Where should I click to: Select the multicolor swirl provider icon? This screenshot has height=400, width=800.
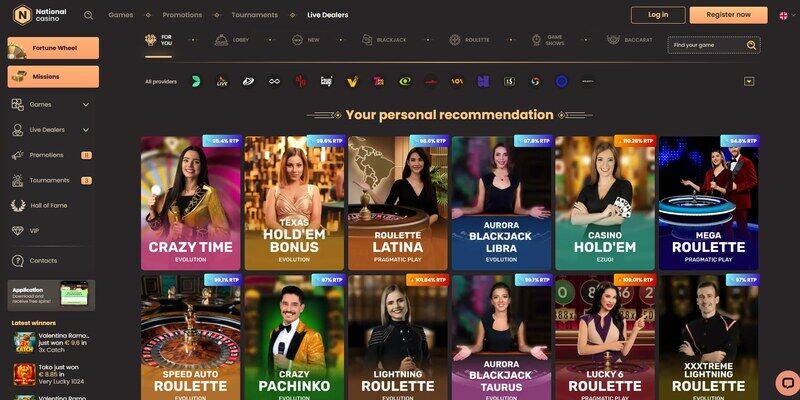click(535, 82)
